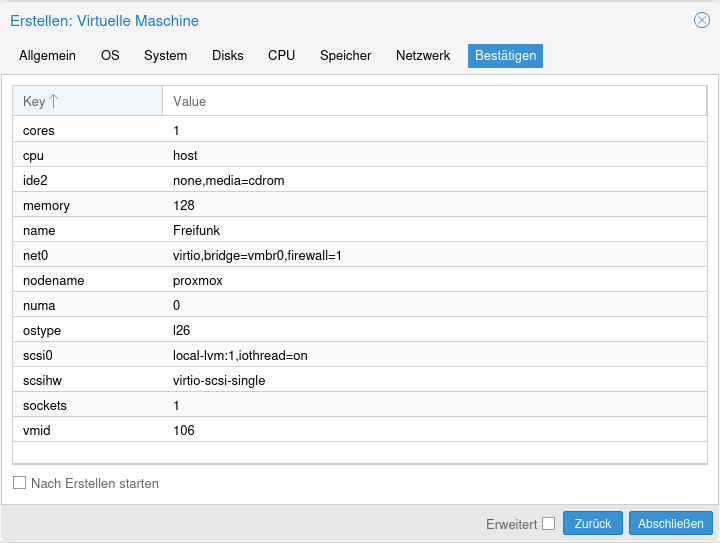Click the Value column header

[x=434, y=101]
